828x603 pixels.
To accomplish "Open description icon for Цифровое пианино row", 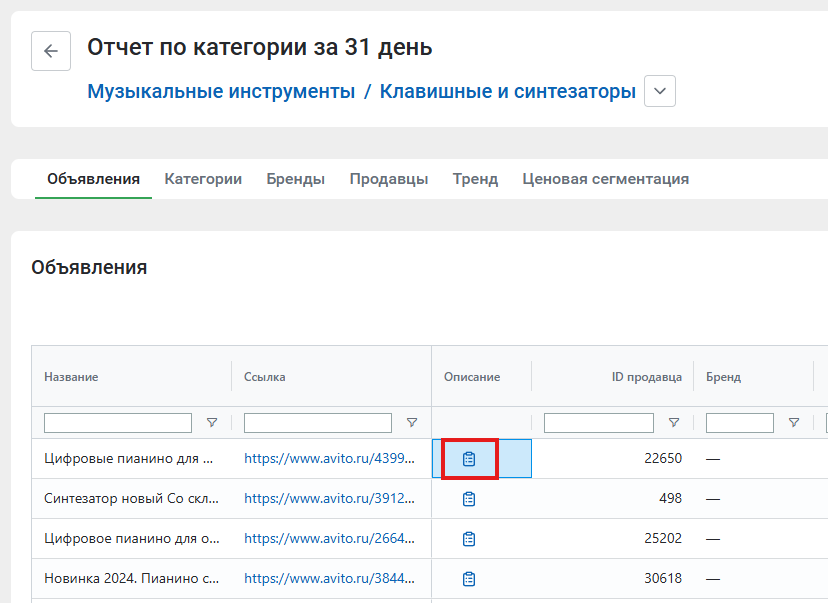I will tap(469, 539).
